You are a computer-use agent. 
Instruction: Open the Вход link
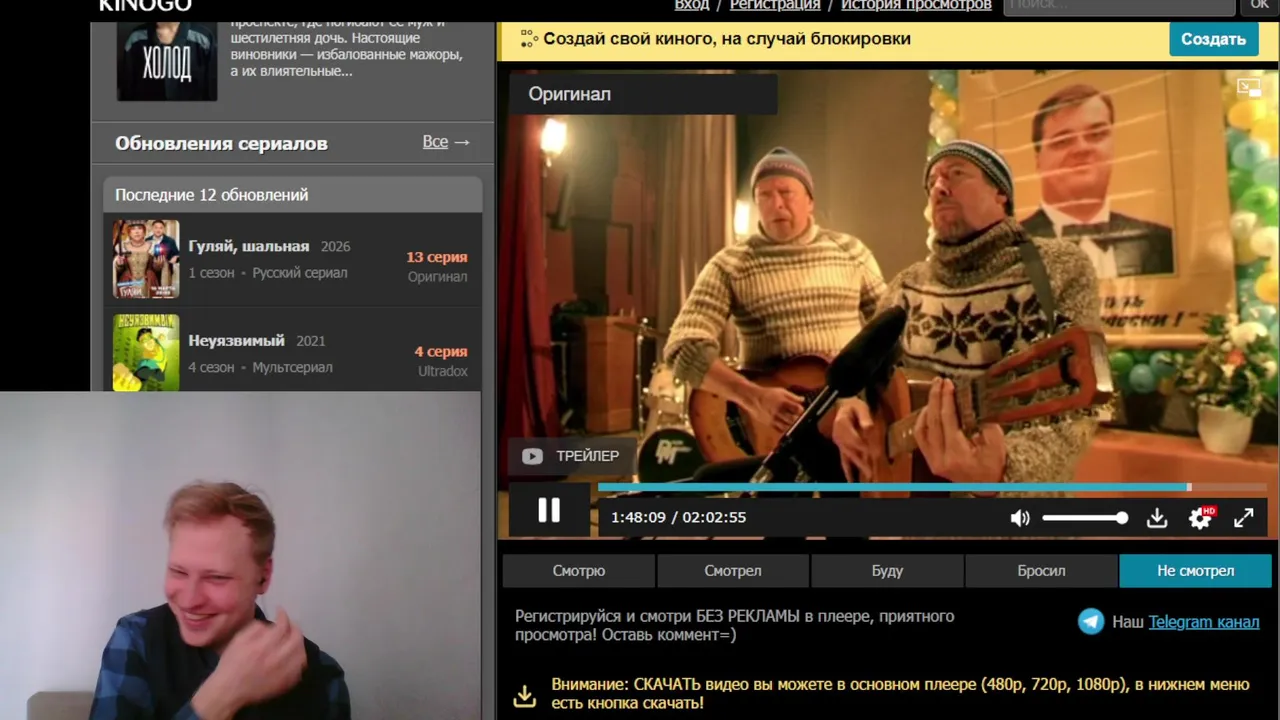click(692, 5)
